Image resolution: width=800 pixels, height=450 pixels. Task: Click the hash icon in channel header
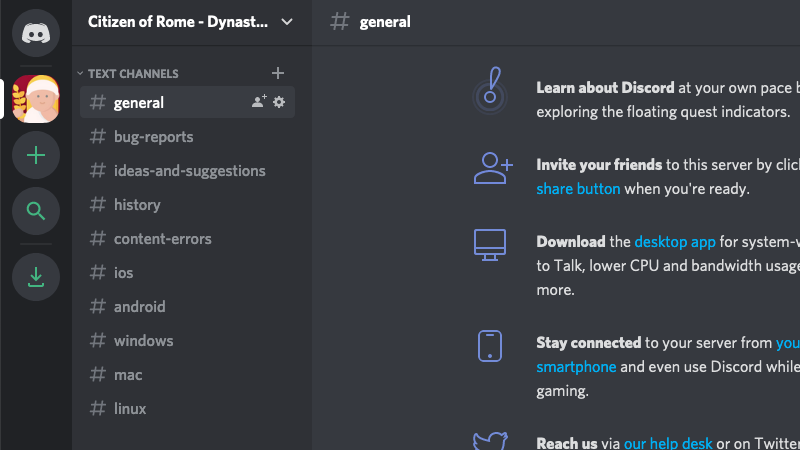click(340, 21)
